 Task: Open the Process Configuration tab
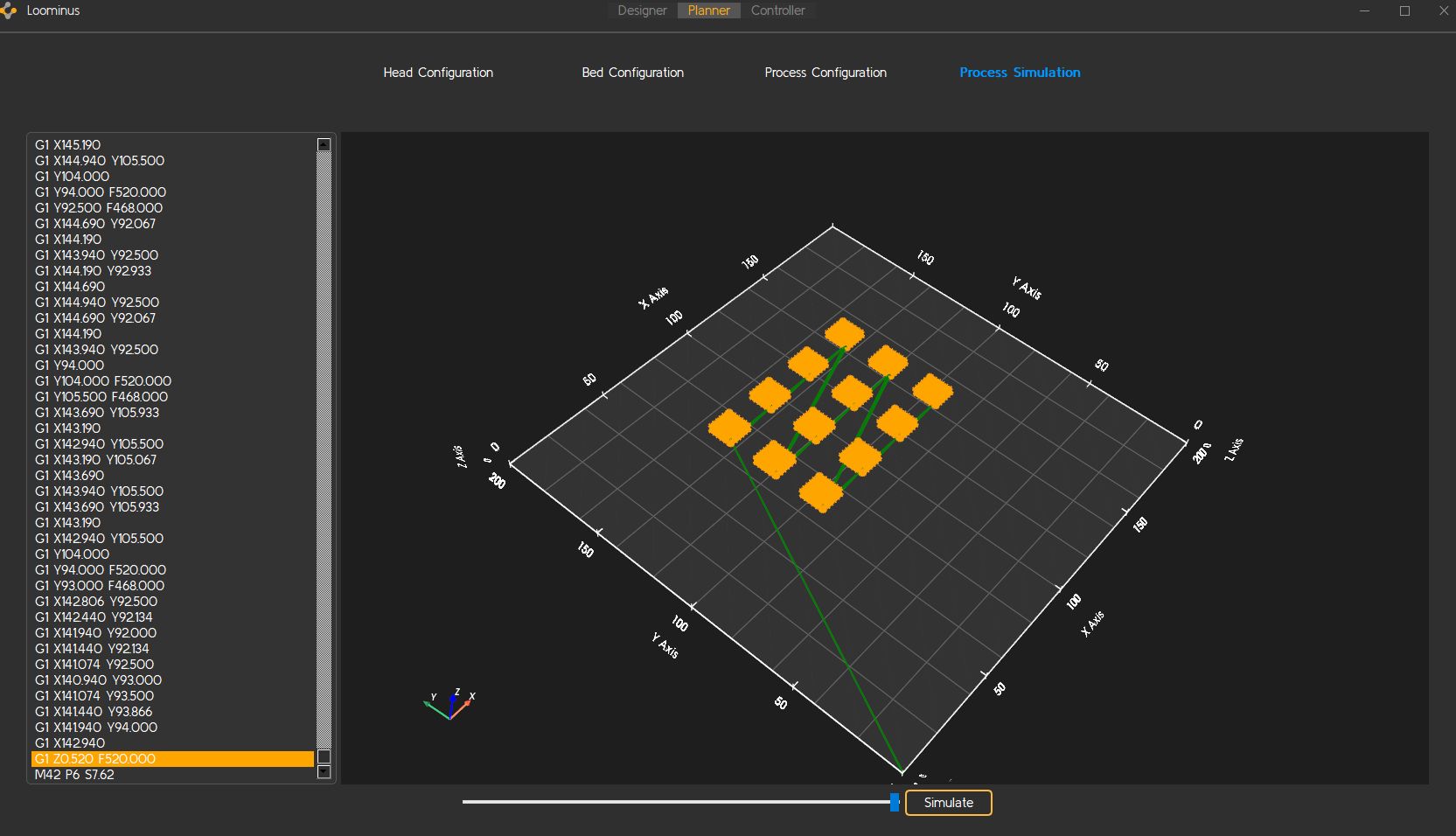point(826,73)
